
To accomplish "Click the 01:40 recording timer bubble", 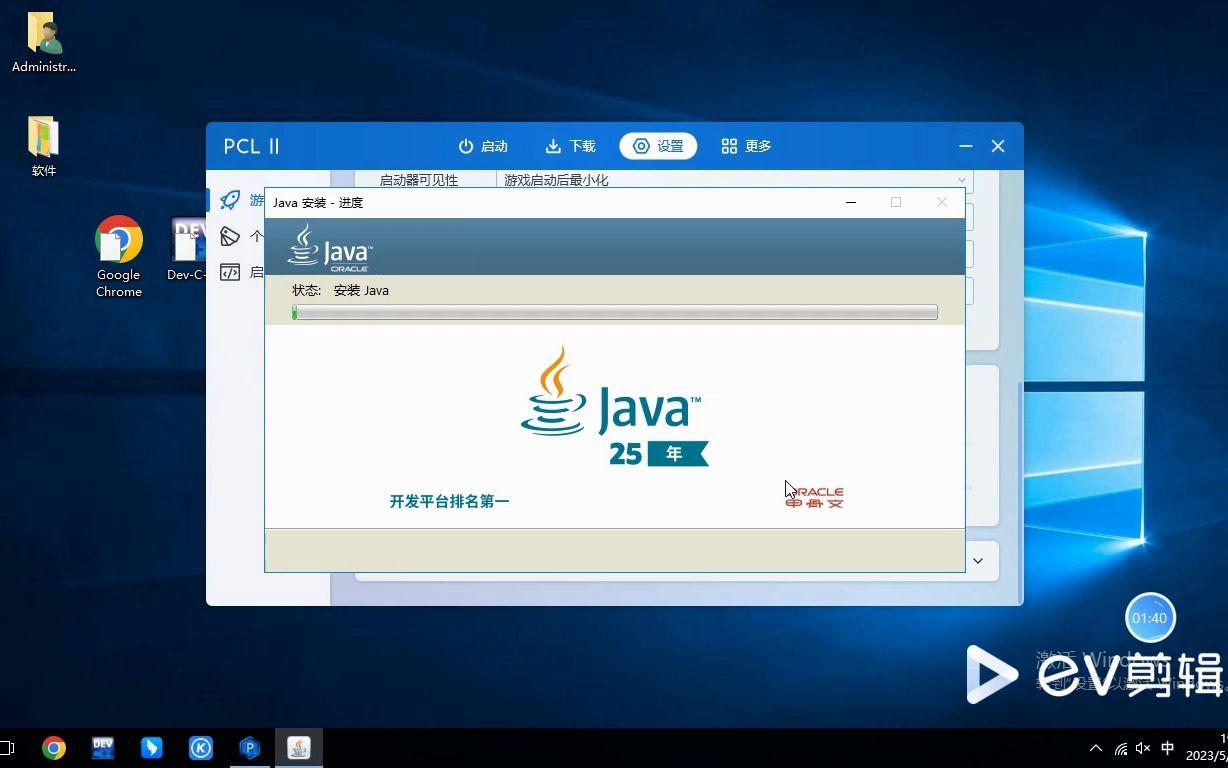I will (1150, 618).
